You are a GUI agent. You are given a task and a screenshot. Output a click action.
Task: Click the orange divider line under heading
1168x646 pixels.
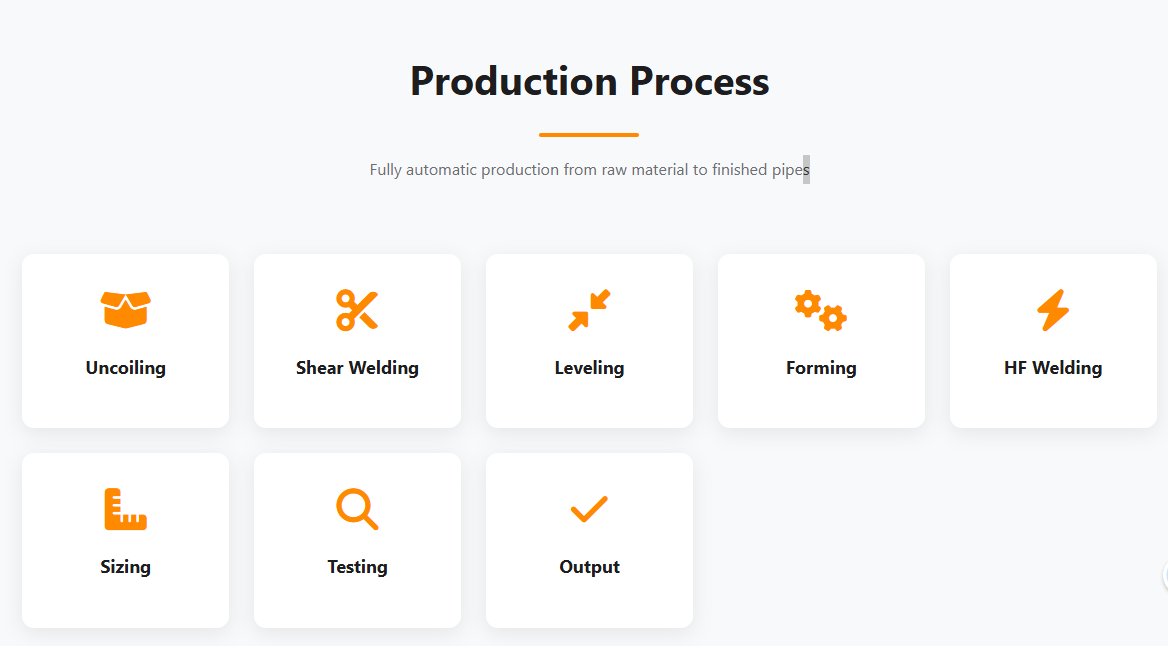click(x=589, y=134)
